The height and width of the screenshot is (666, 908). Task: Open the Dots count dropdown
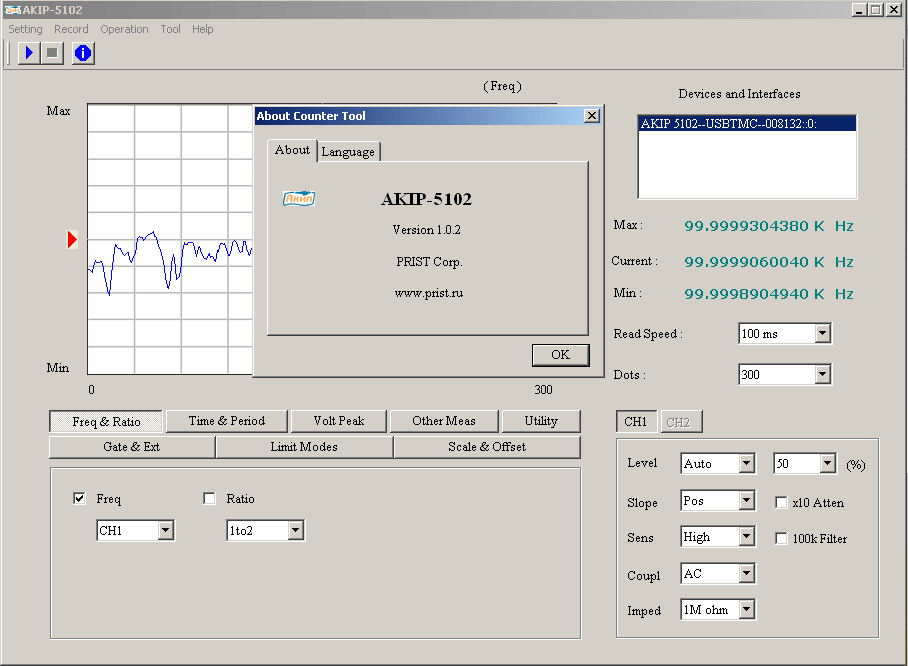[822, 375]
